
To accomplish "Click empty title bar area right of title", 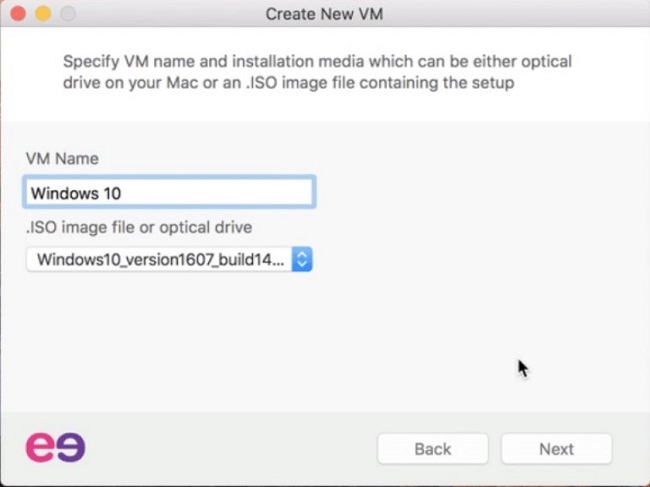I will tap(520, 14).
